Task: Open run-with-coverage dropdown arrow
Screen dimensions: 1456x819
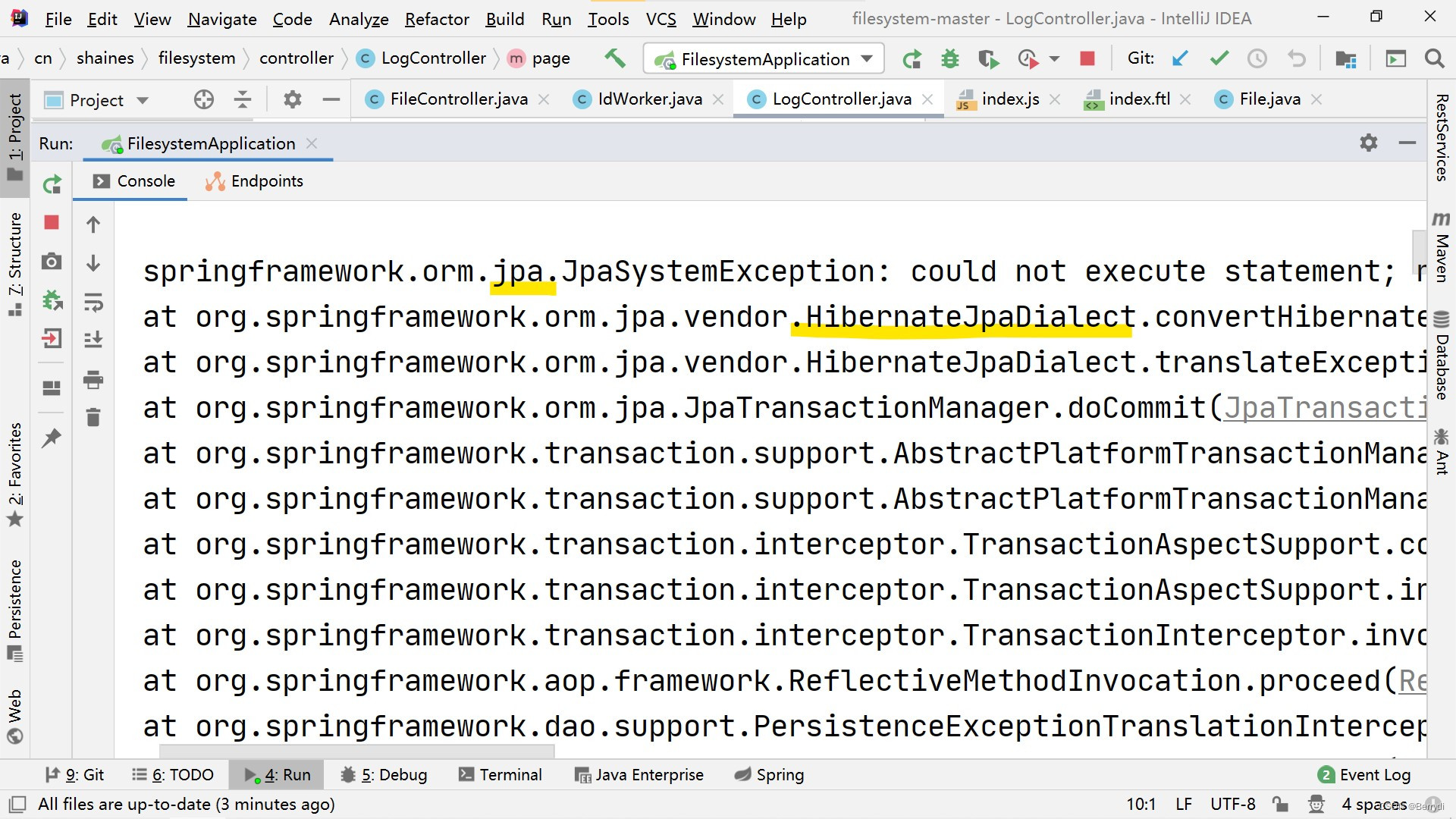Action: [1054, 58]
